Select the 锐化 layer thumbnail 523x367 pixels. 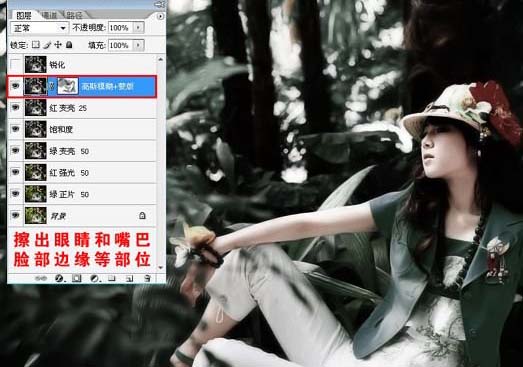pyautogui.click(x=35, y=64)
